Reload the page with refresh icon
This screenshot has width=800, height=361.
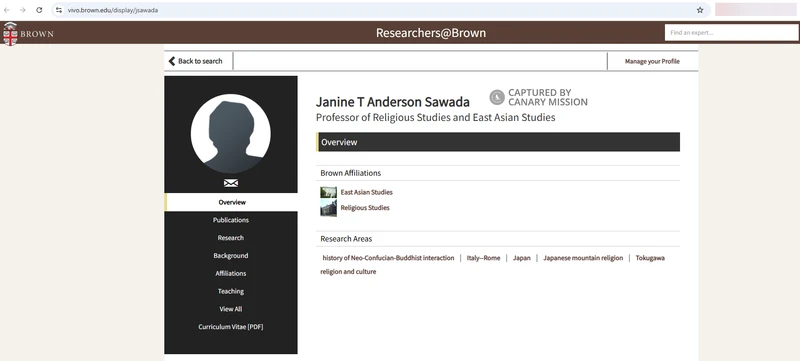point(39,10)
